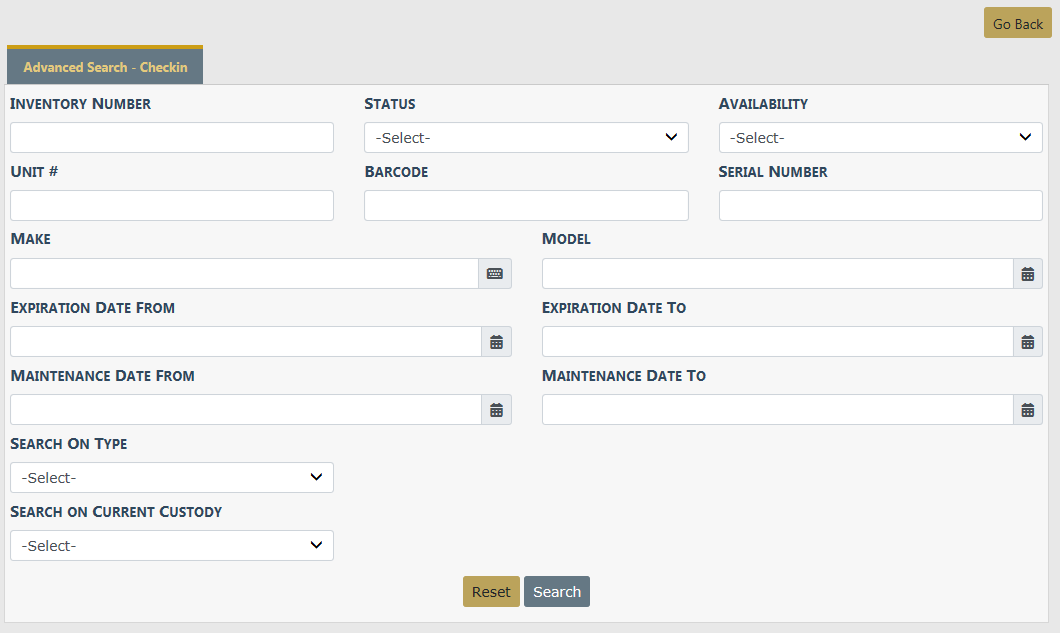This screenshot has height=633, width=1060.
Task: Click the Reset button
Action: click(x=491, y=592)
